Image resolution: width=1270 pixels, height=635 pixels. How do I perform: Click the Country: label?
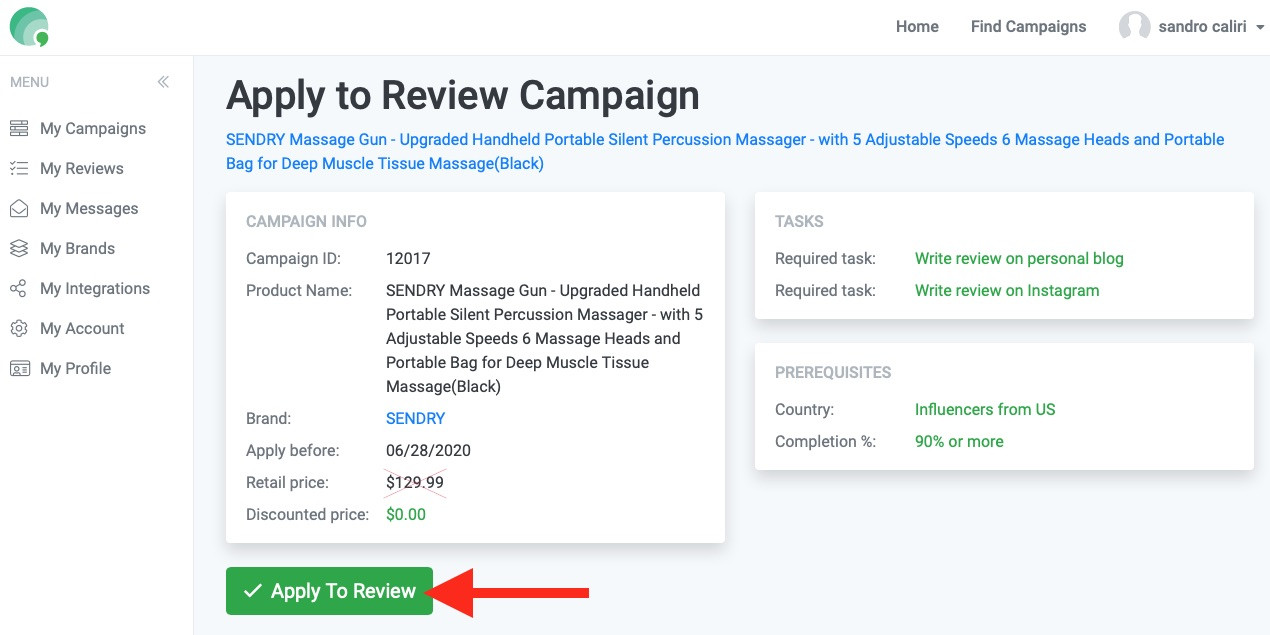(804, 409)
